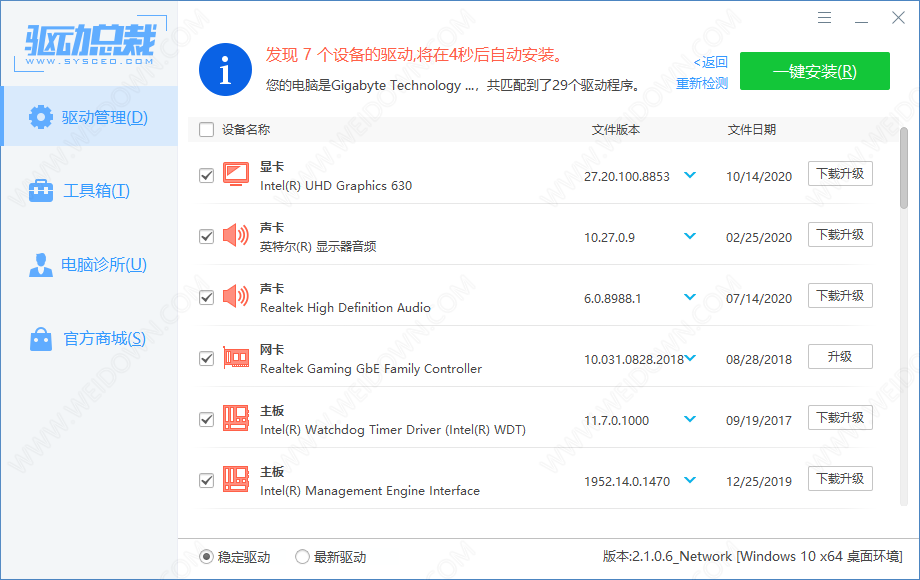The height and width of the screenshot is (580, 920).
Task: Click the 设备名称 column header text
Action: (246, 130)
